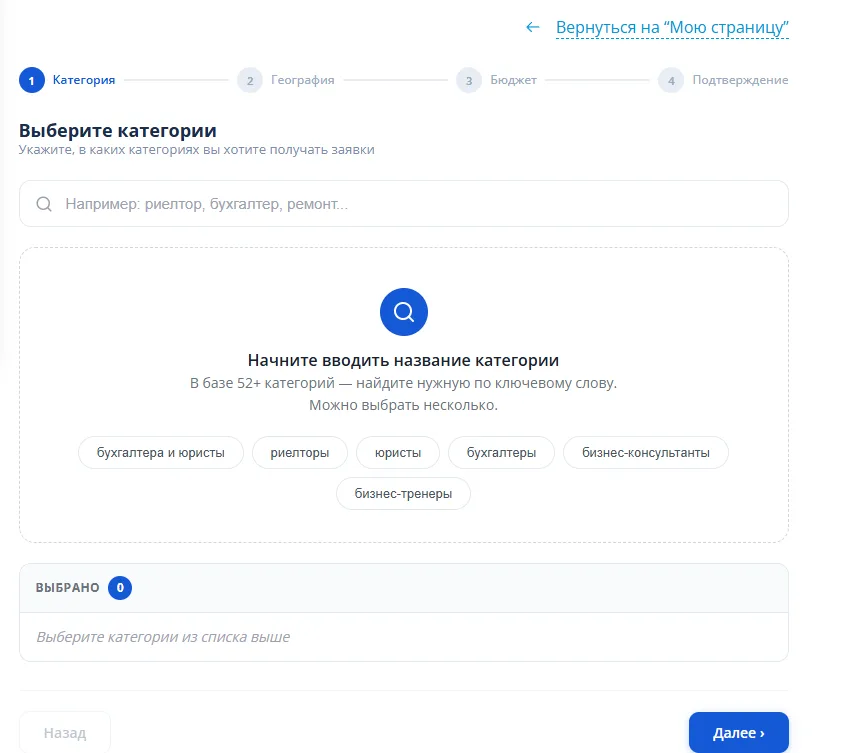Click the "Выберите категории" heading

(x=118, y=131)
